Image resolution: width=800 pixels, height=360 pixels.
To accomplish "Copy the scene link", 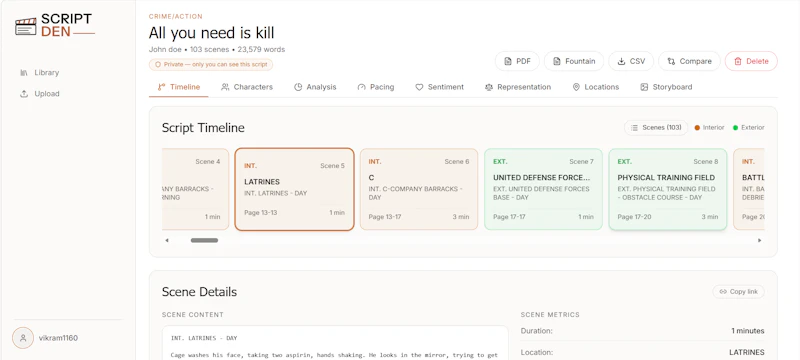I will [x=738, y=292].
